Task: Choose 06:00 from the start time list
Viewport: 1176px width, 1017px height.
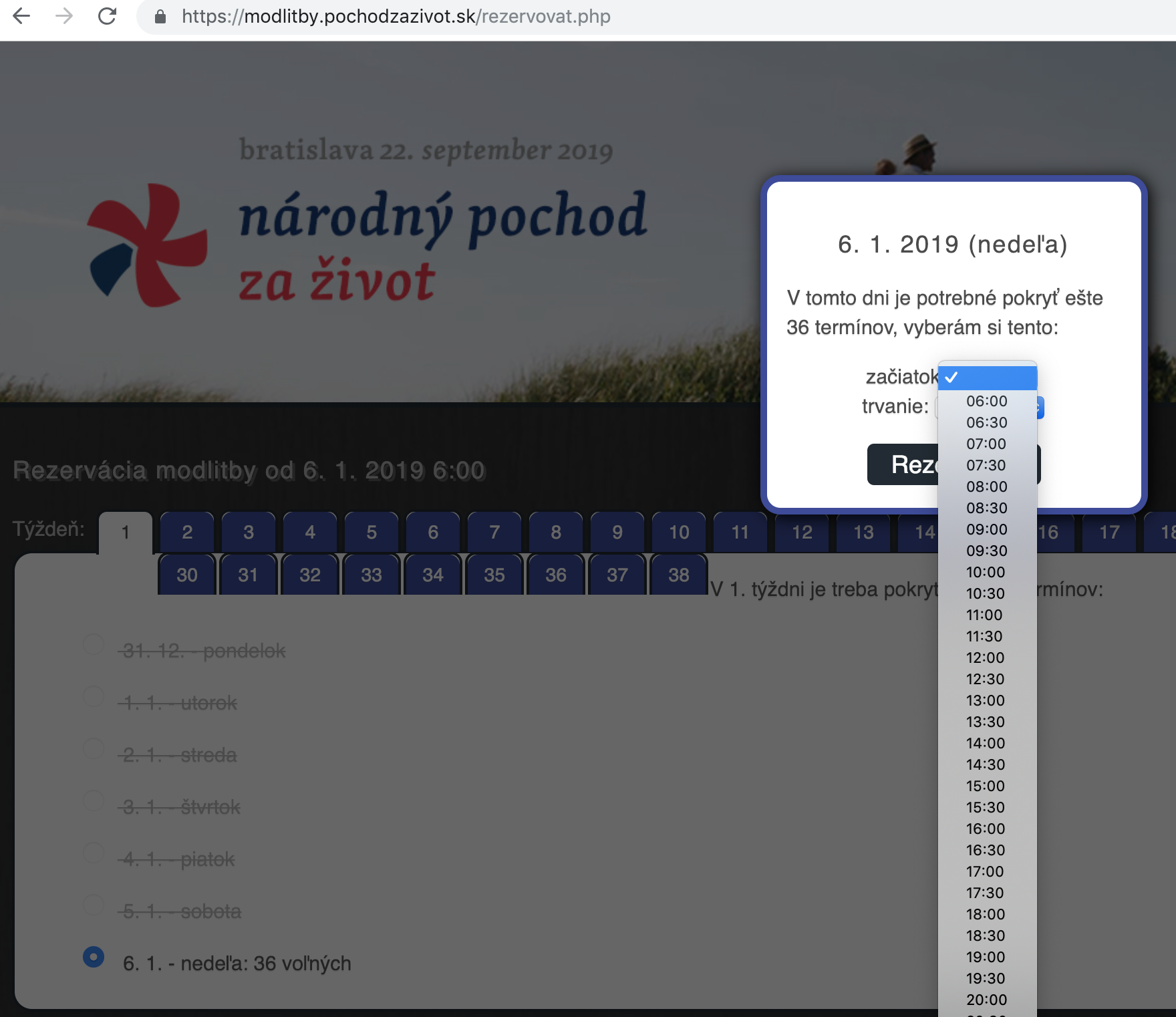Action: [x=986, y=401]
